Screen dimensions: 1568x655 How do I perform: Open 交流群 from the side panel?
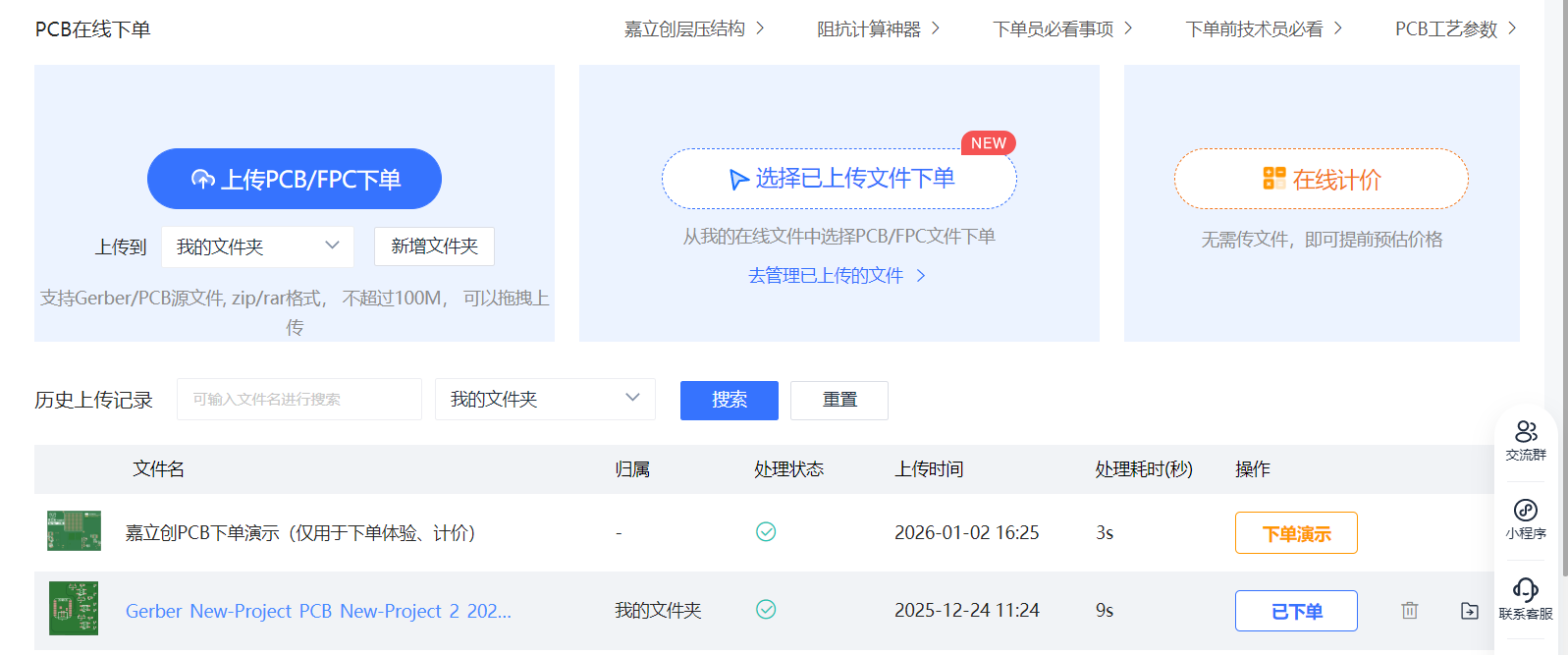[x=1526, y=441]
